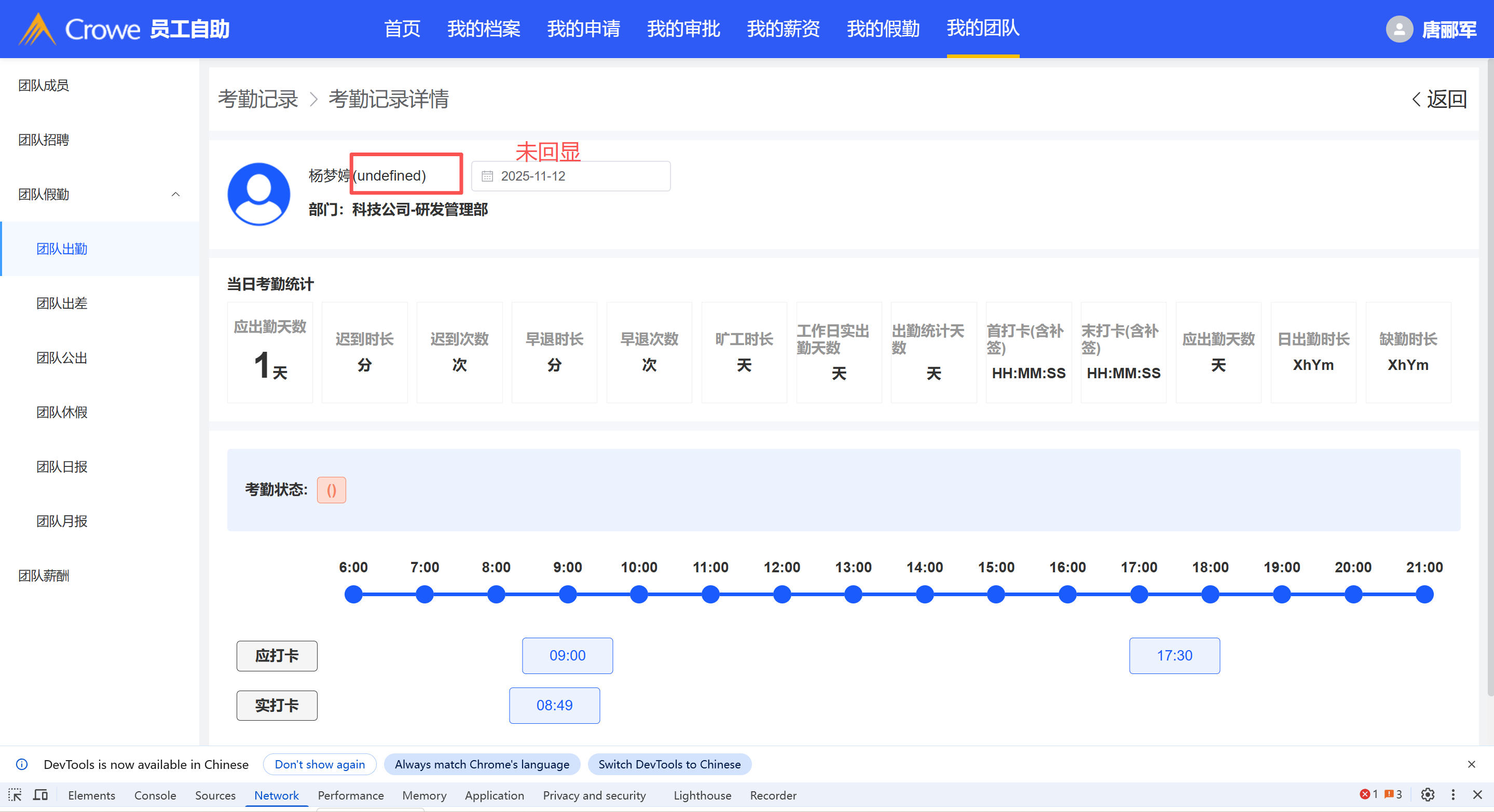Switch to the 我的假勤 top menu

(x=883, y=29)
